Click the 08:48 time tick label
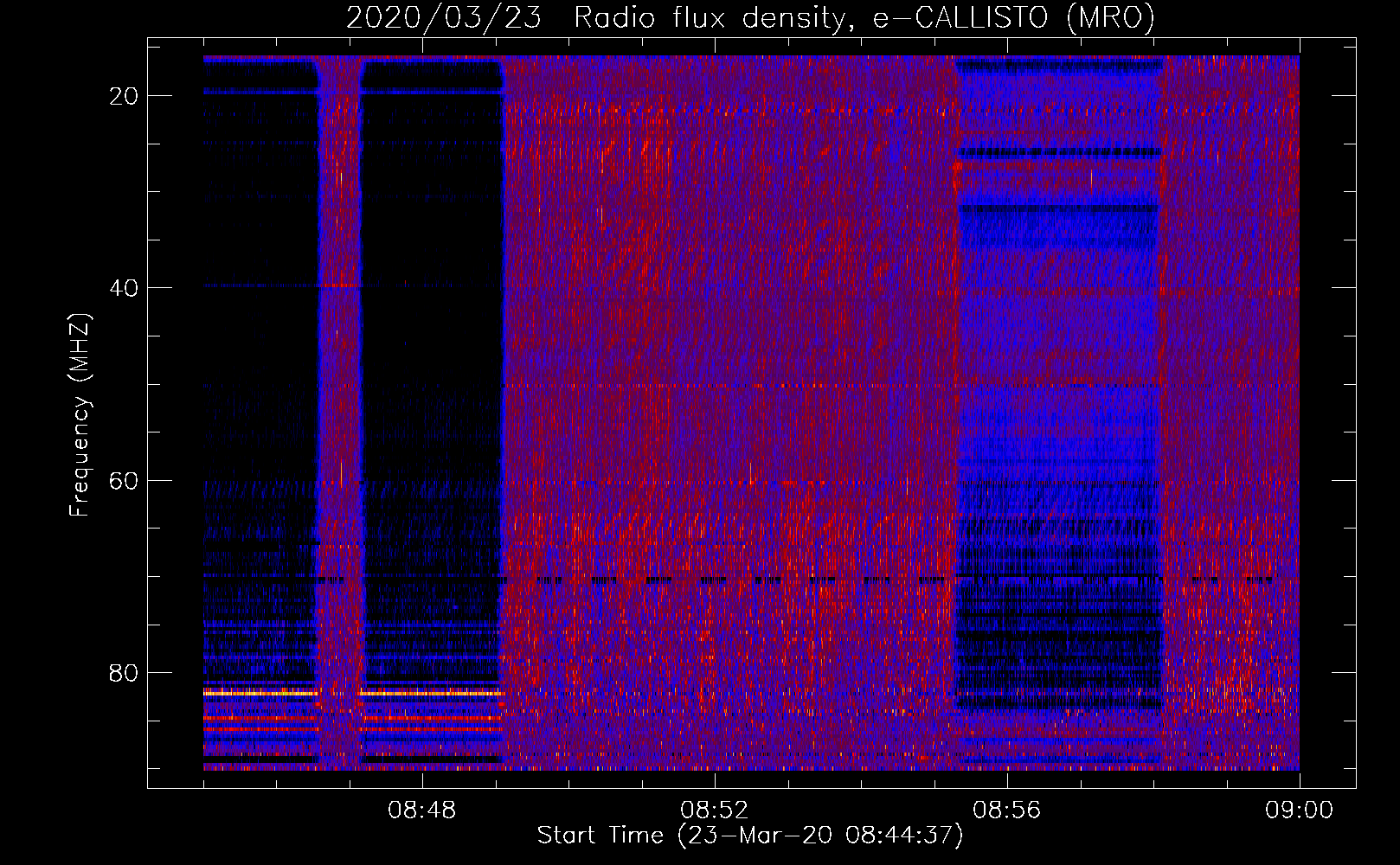This screenshot has width=1400, height=865. 422,811
